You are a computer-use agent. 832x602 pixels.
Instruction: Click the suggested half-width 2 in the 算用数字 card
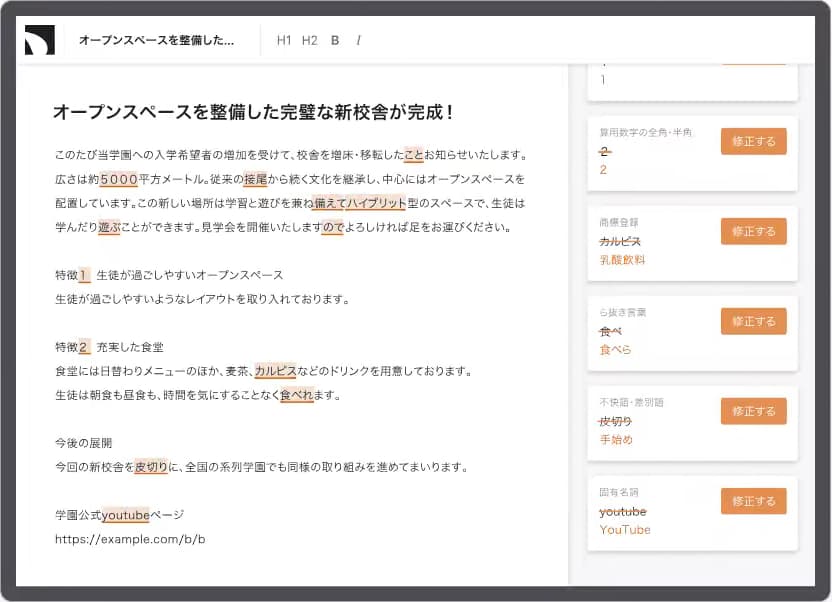click(x=603, y=170)
